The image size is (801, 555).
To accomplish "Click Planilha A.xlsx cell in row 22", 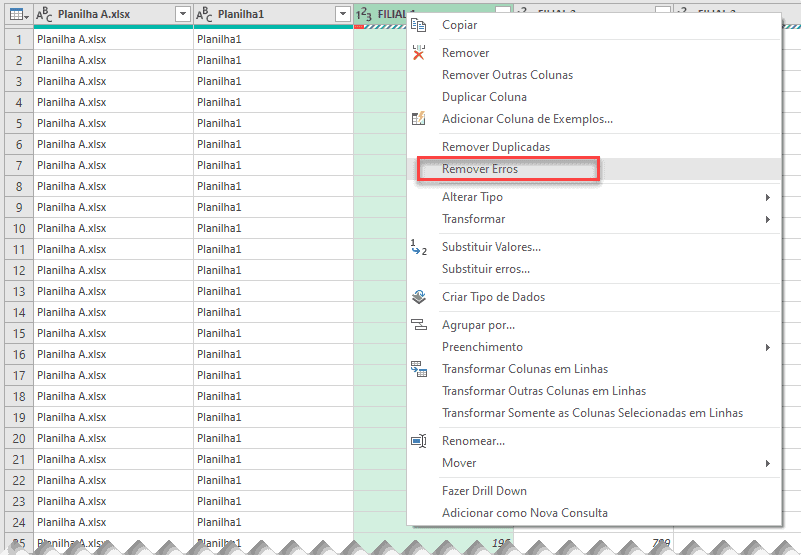I will 113,480.
